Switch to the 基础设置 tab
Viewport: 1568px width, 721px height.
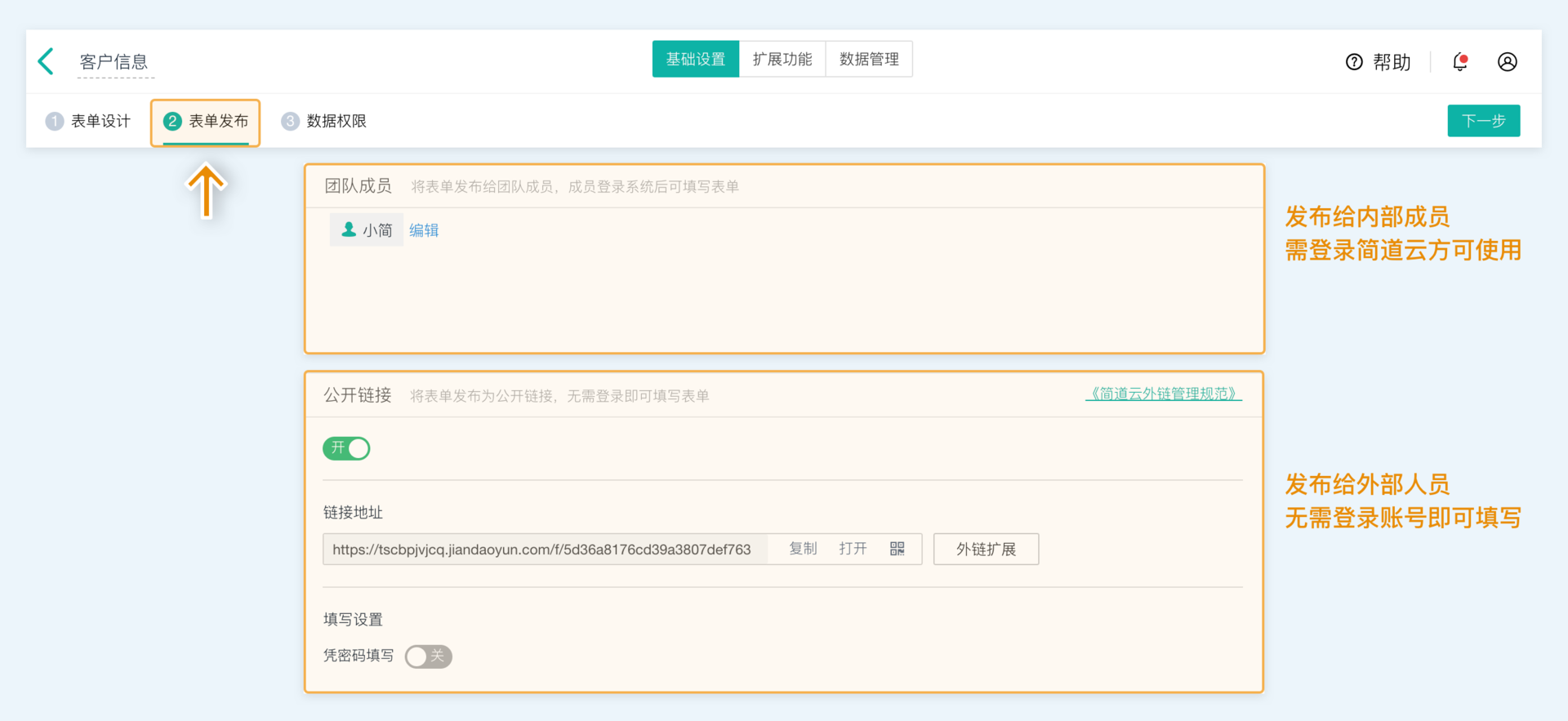point(696,59)
